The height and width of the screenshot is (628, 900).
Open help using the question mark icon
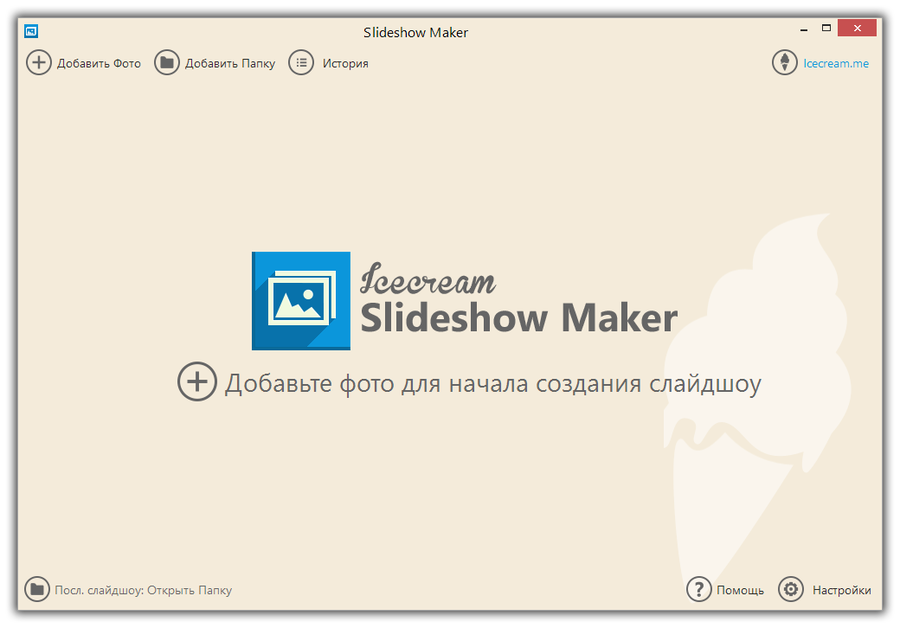[x=698, y=590]
